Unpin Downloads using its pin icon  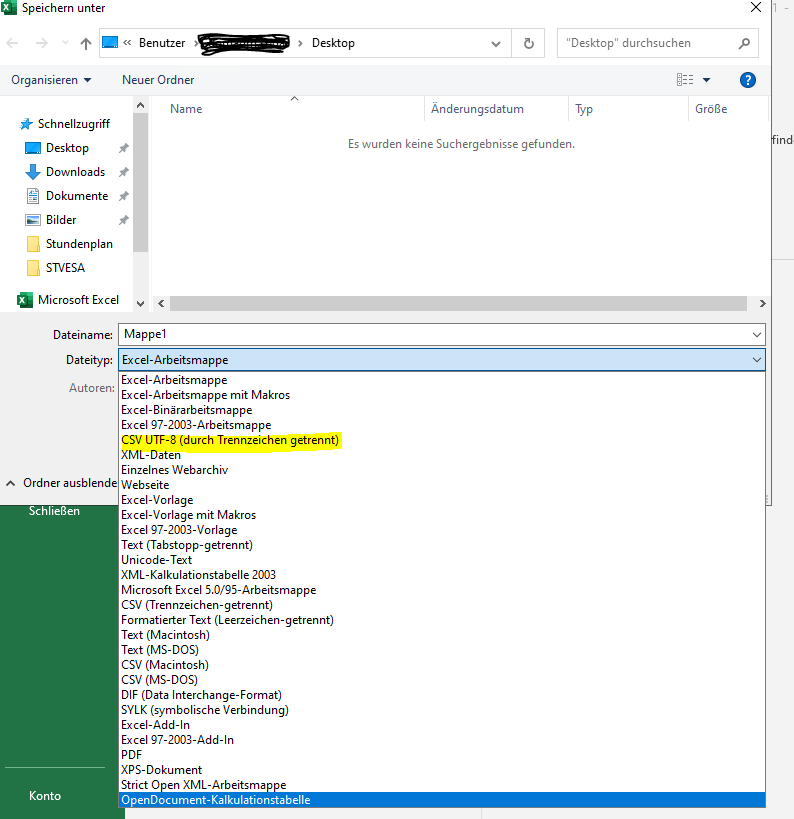(x=124, y=172)
